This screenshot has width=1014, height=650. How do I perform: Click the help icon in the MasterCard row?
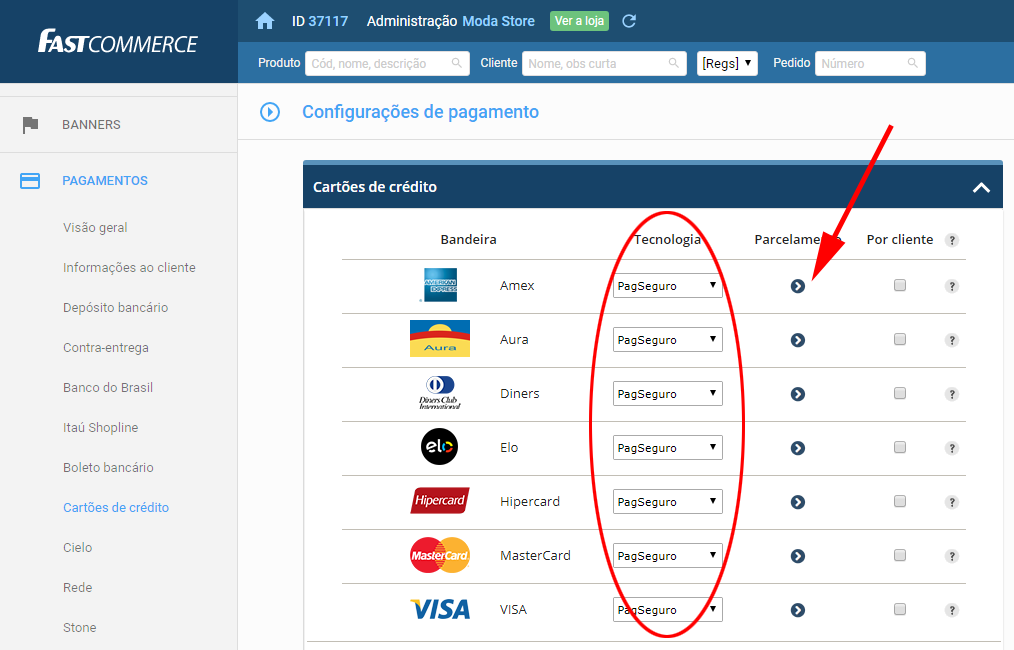tap(951, 556)
